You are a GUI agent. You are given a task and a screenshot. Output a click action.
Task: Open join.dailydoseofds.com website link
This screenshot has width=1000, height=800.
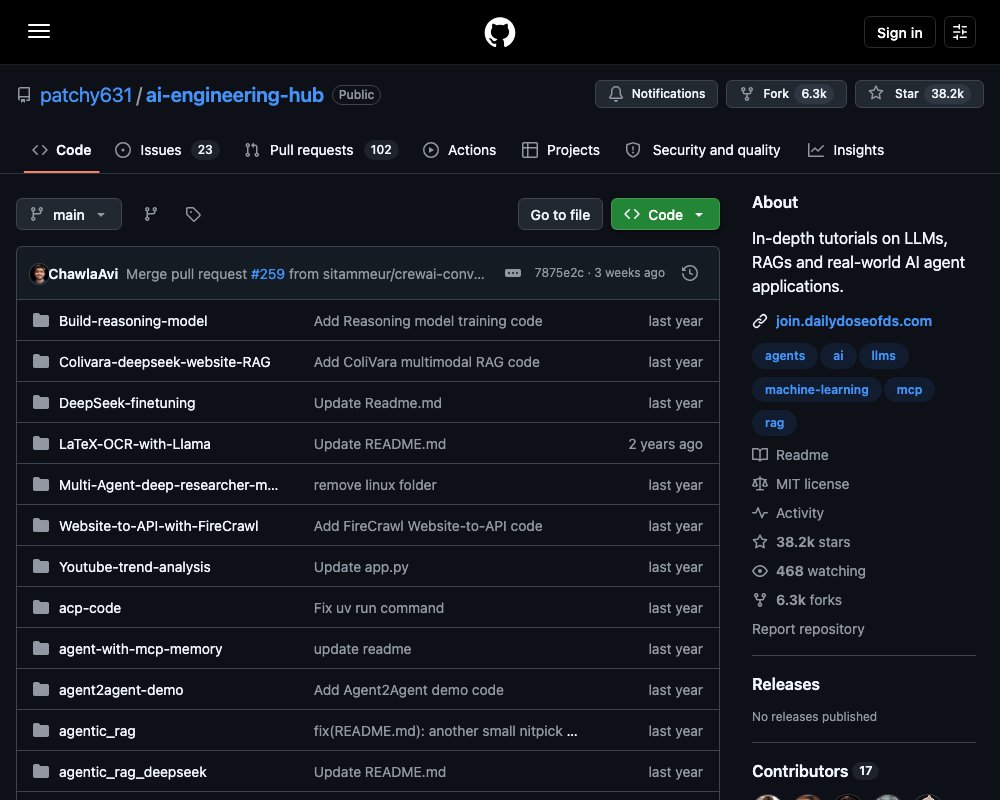(x=853, y=321)
